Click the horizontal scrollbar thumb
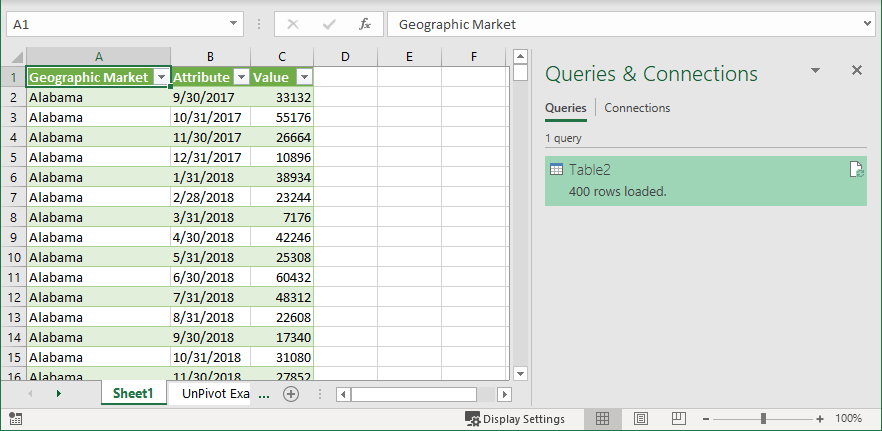This screenshot has height=431, width=882. [x=414, y=394]
